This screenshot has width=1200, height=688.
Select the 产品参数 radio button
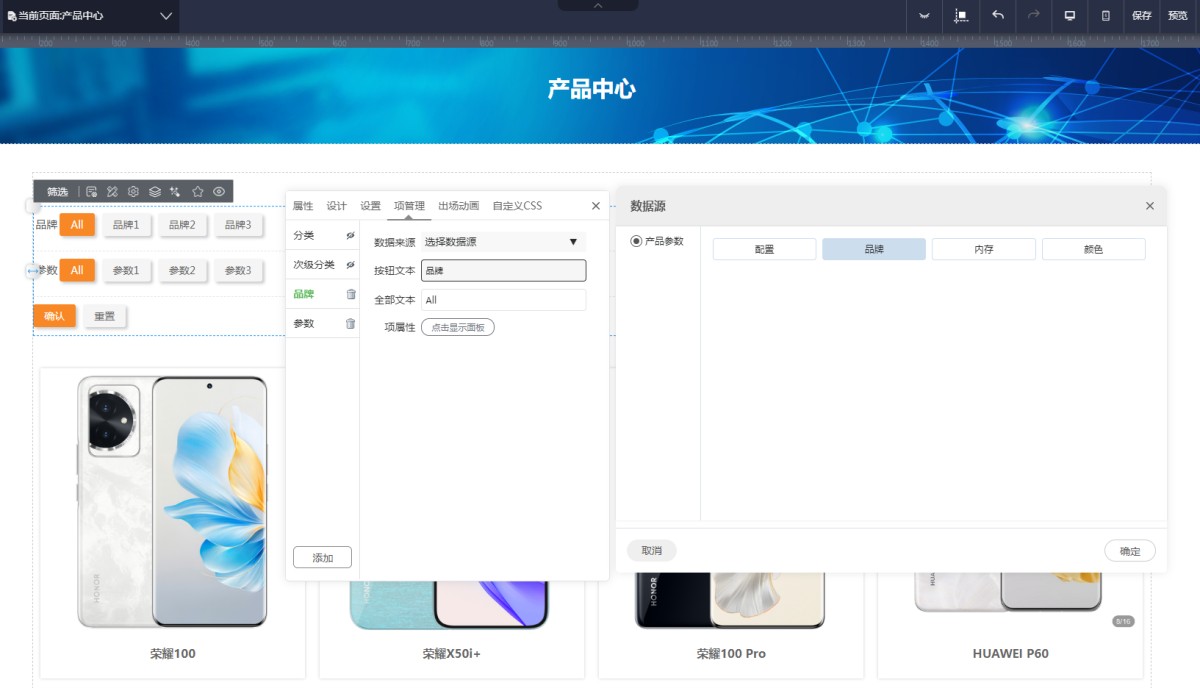coord(636,242)
